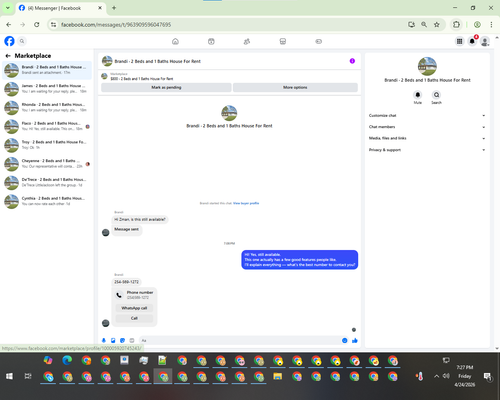Click the purple conversation information icon

point(352,61)
